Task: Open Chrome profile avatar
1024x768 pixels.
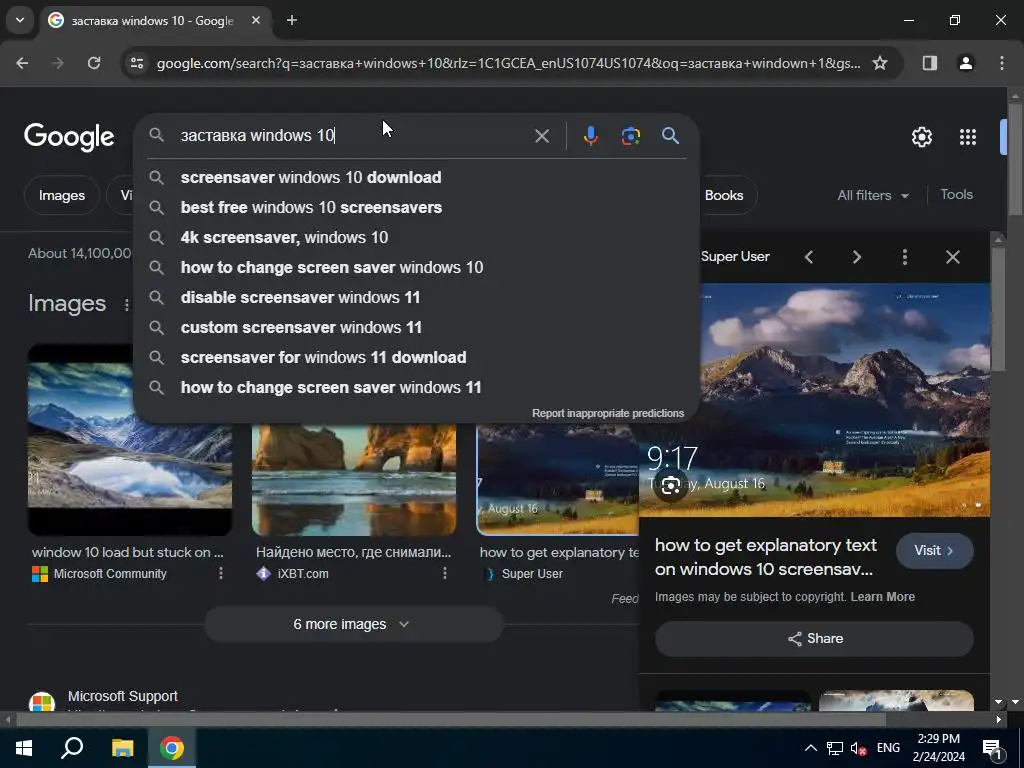Action: [966, 63]
